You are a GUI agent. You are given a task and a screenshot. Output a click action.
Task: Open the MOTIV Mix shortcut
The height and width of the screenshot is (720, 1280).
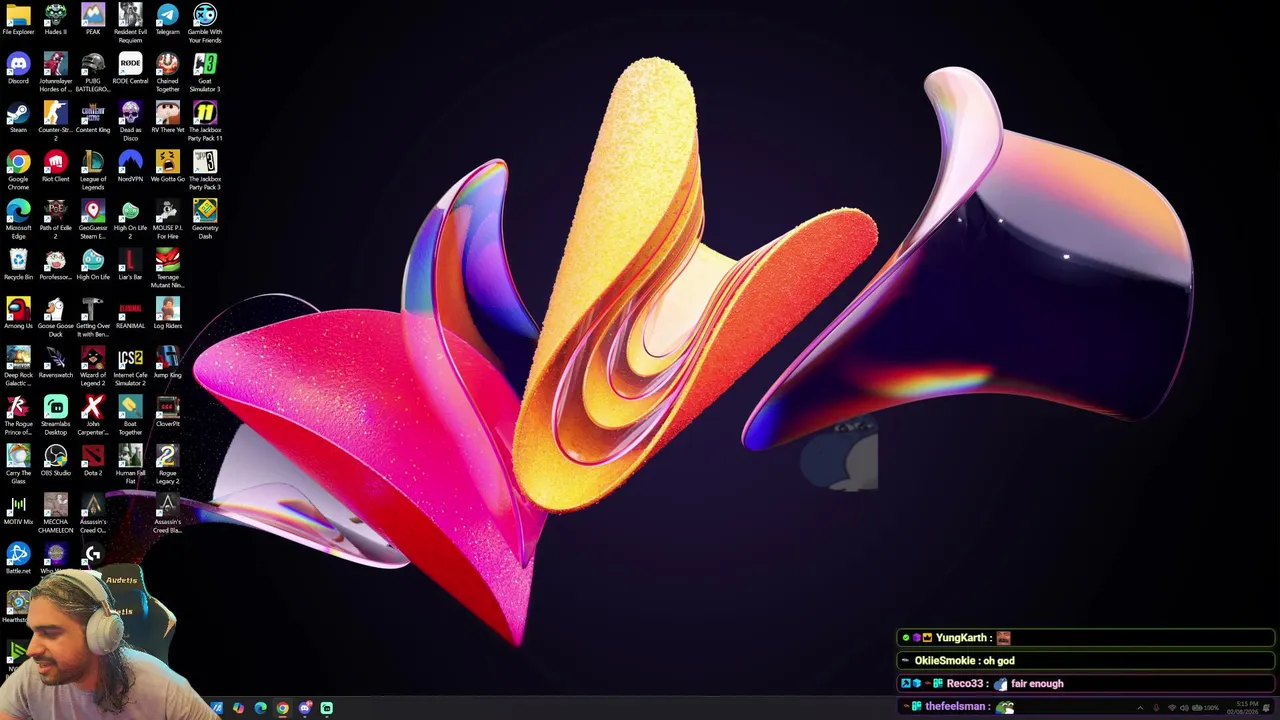pyautogui.click(x=18, y=510)
